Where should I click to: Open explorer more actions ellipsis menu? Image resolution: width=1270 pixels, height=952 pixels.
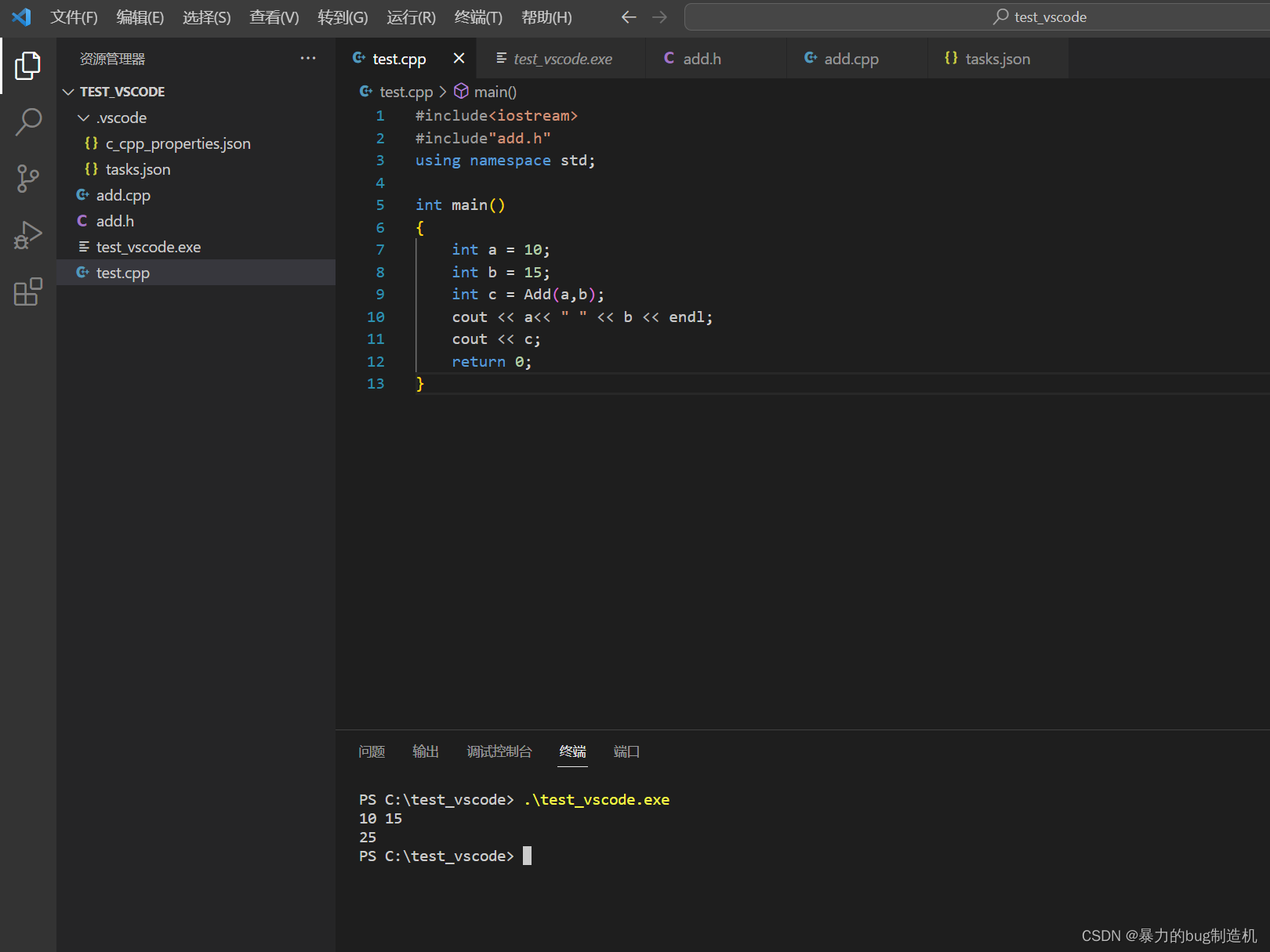(x=308, y=58)
